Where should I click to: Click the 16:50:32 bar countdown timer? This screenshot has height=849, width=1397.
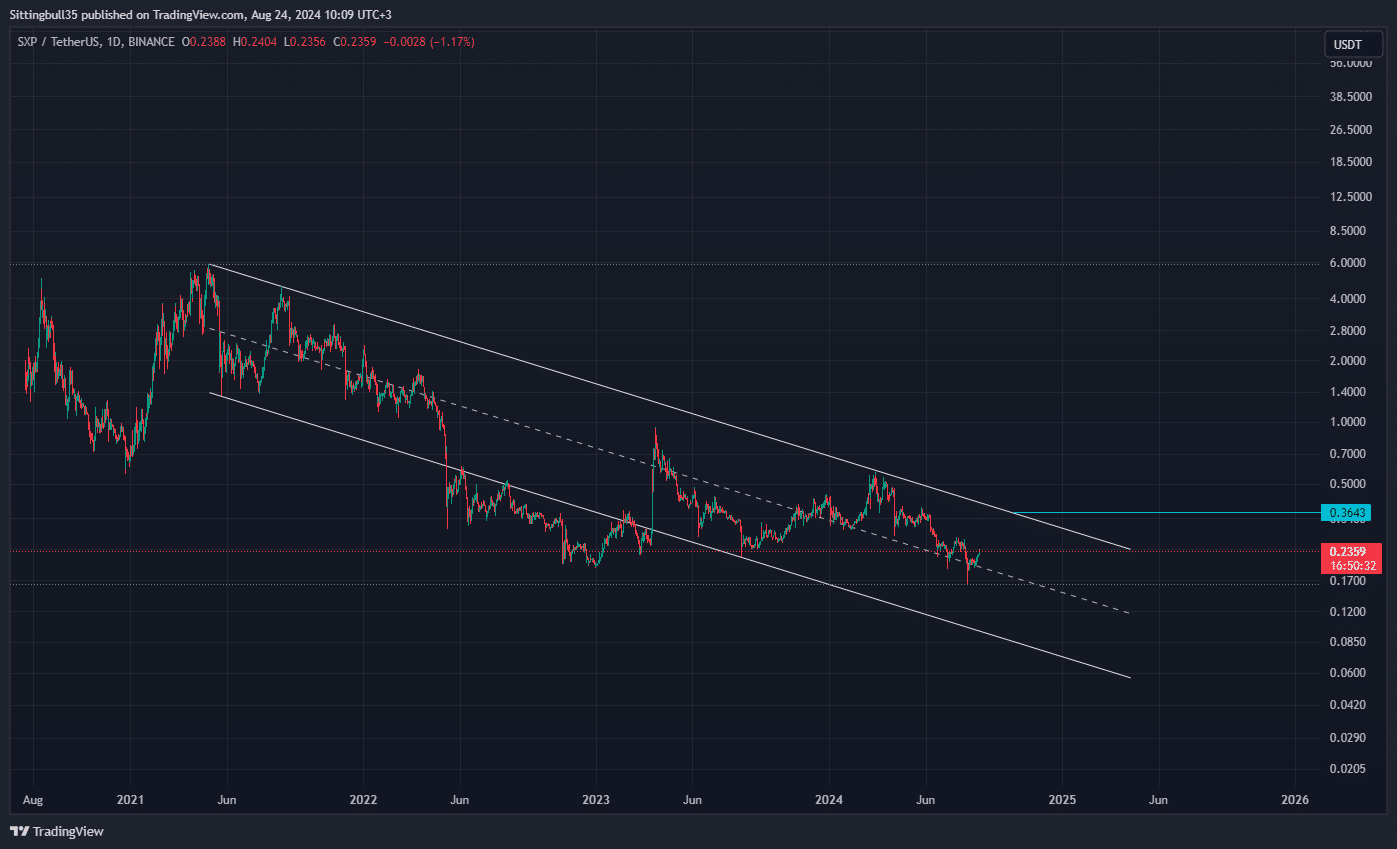coord(1351,566)
